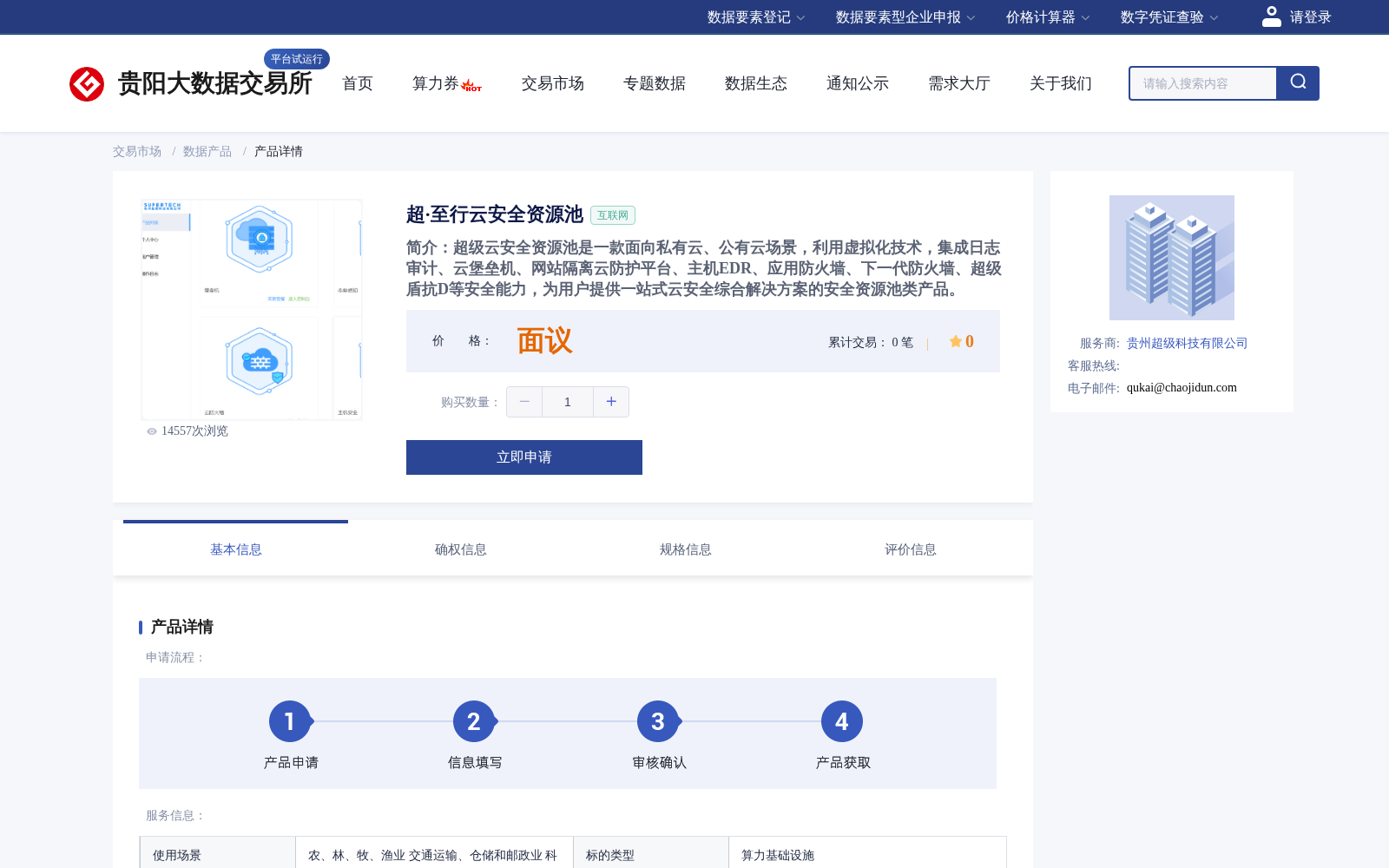
Task: Click the 互联网 category tag
Action: click(613, 215)
